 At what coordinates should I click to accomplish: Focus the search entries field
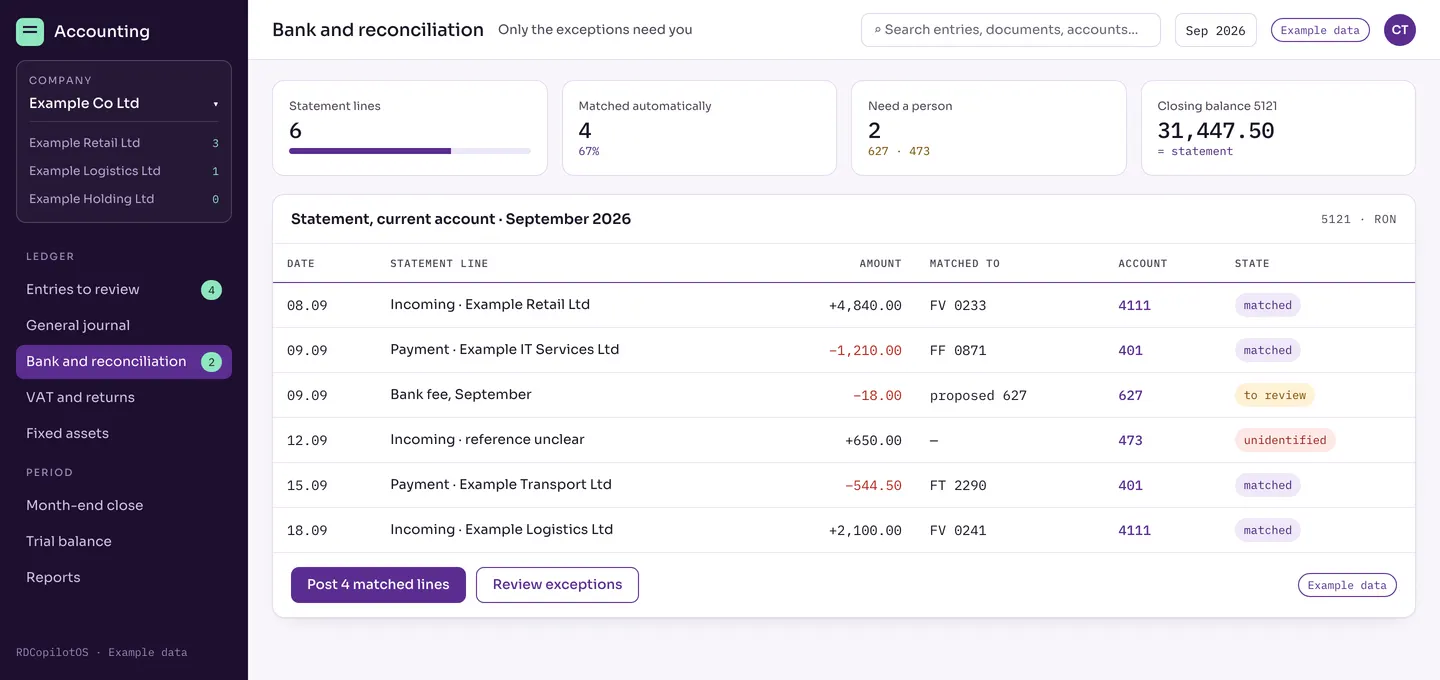[1010, 30]
